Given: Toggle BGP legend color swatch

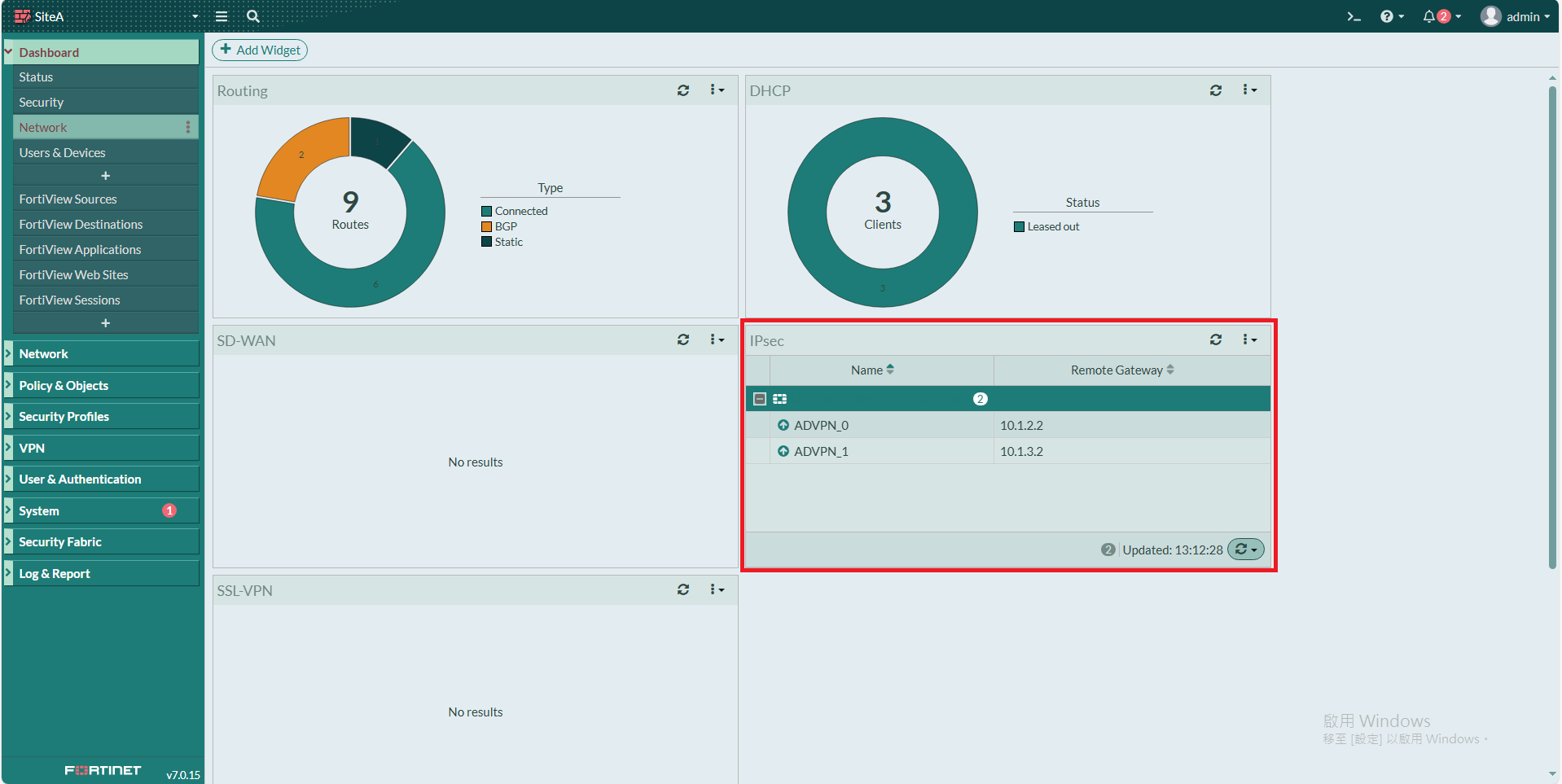Looking at the screenshot, I should click(x=486, y=226).
